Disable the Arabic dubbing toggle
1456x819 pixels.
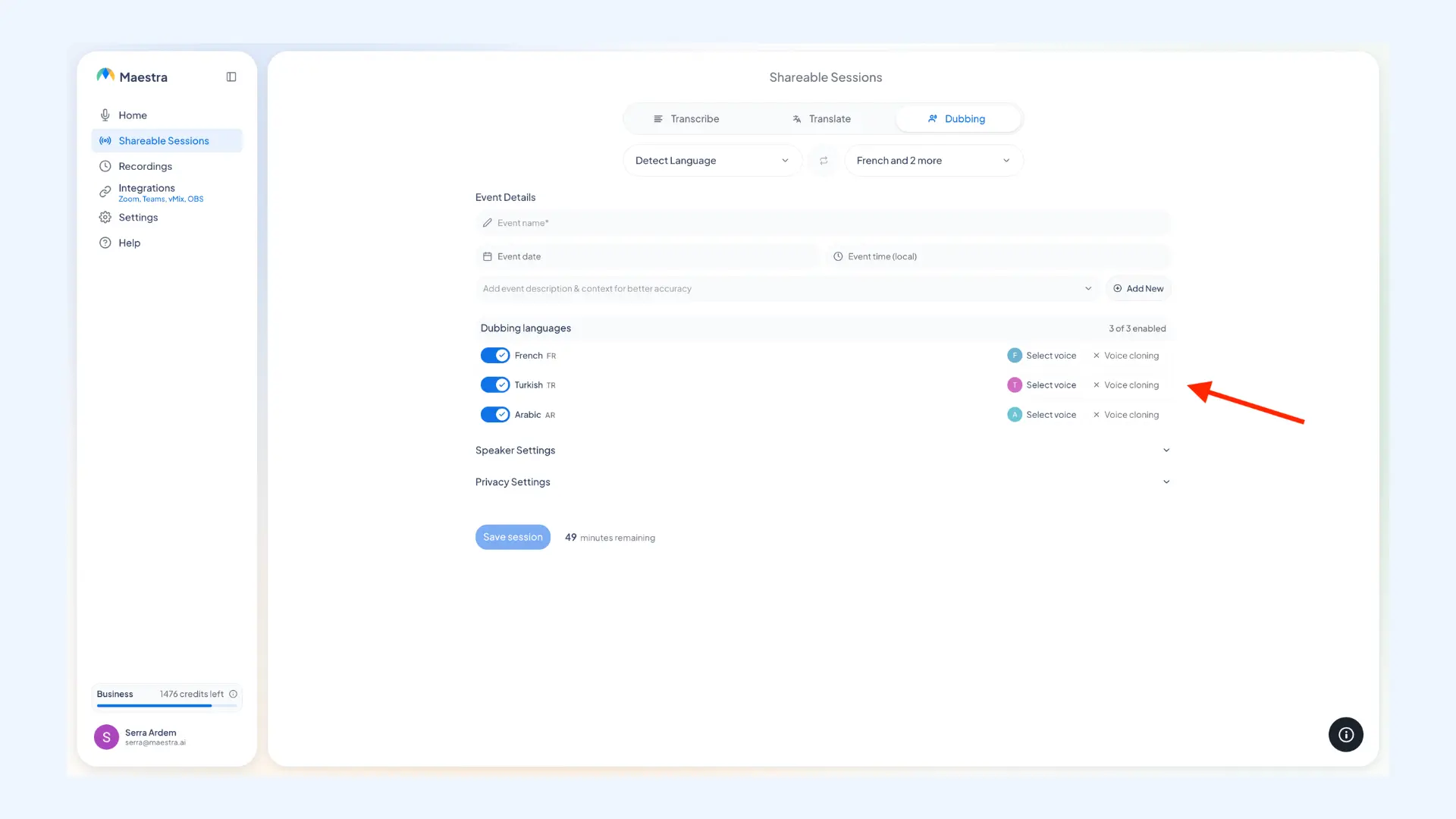click(495, 415)
